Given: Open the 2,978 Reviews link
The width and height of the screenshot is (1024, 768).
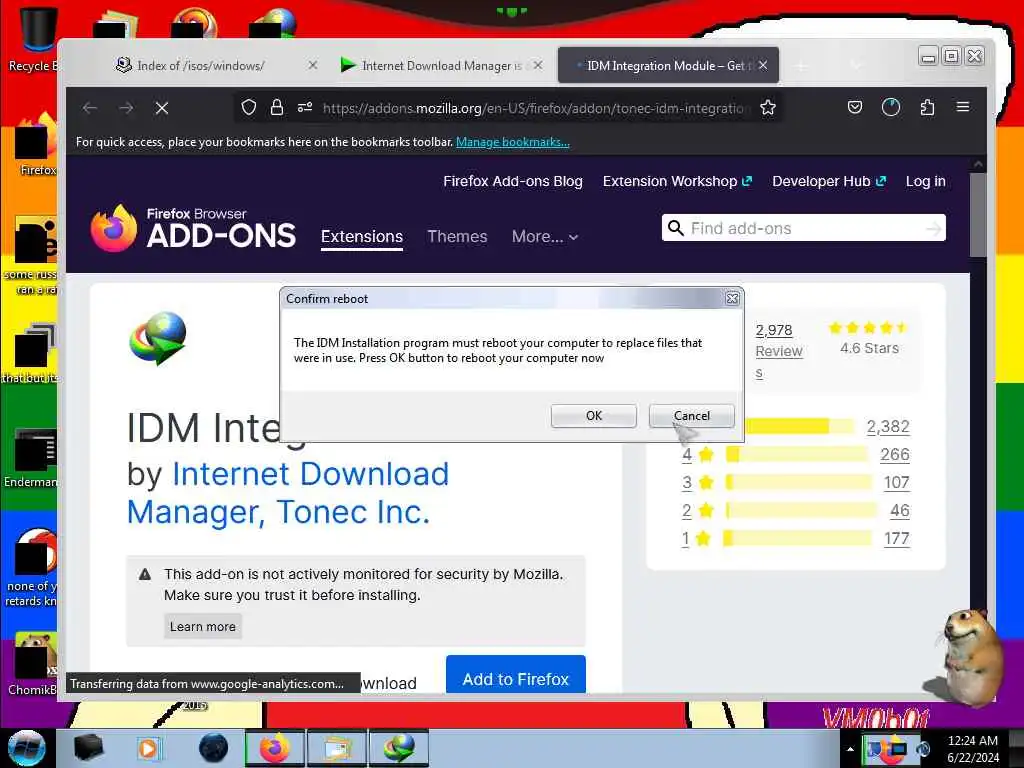Looking at the screenshot, I should (x=778, y=351).
